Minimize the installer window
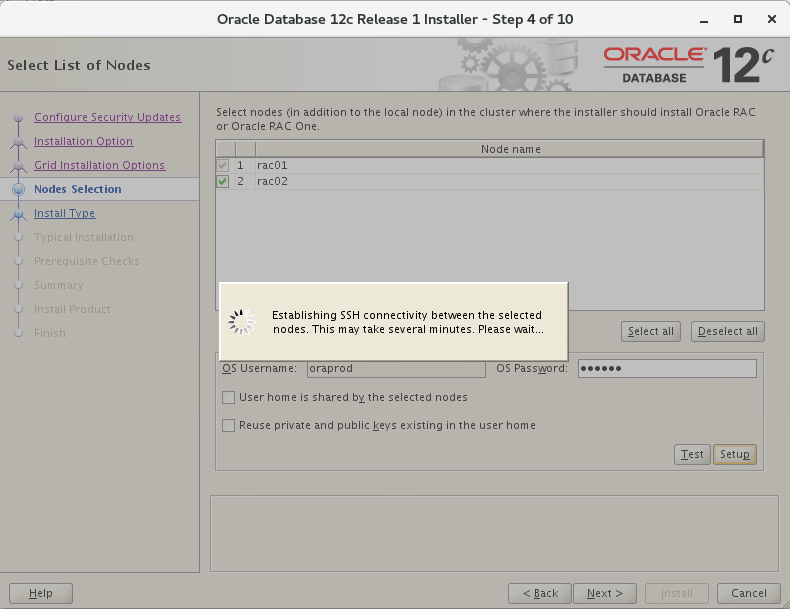This screenshot has width=790, height=609. 704,20
